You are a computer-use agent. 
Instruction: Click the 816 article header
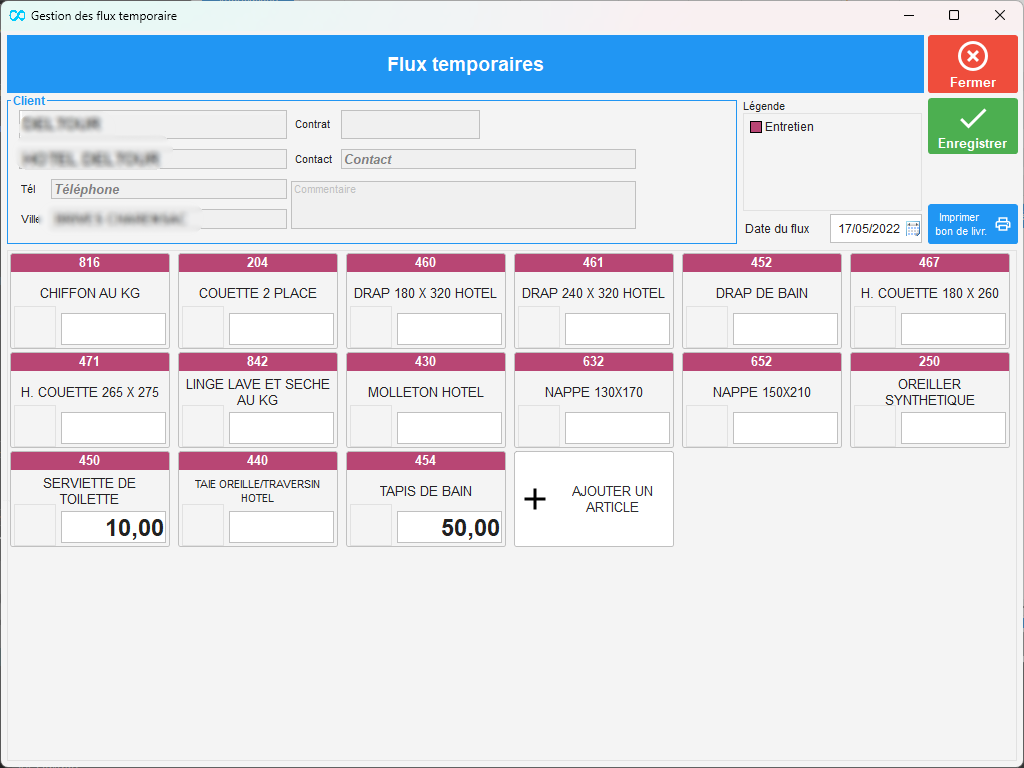point(90,262)
